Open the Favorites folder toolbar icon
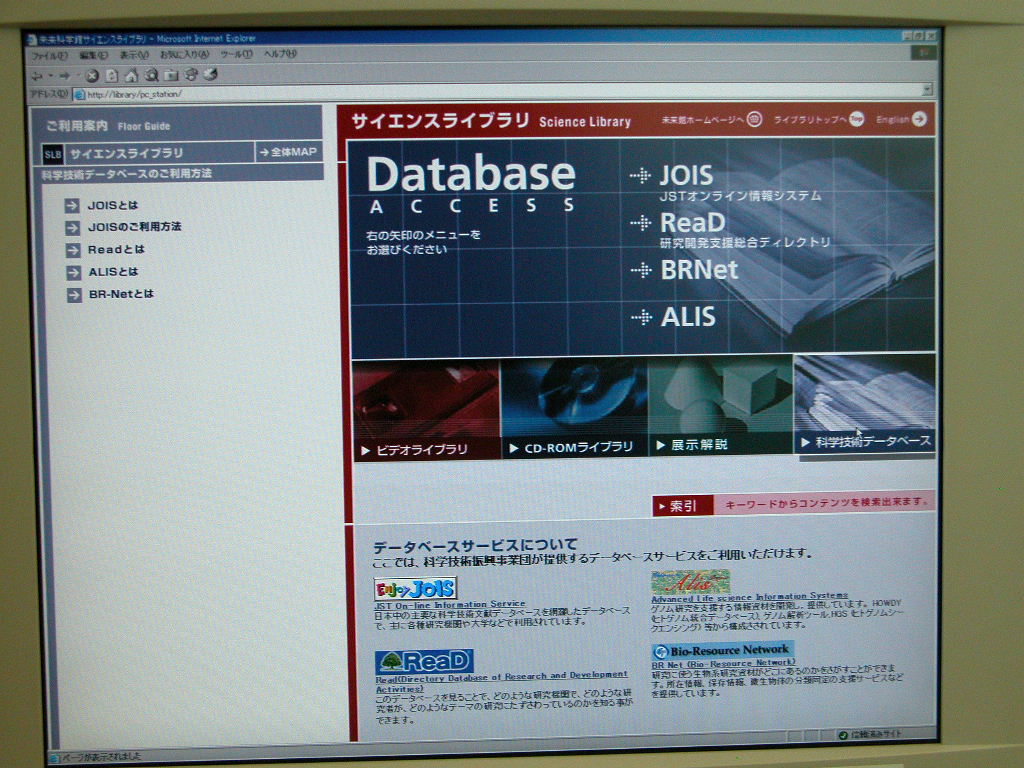Viewport: 1024px width, 768px height. tap(172, 75)
